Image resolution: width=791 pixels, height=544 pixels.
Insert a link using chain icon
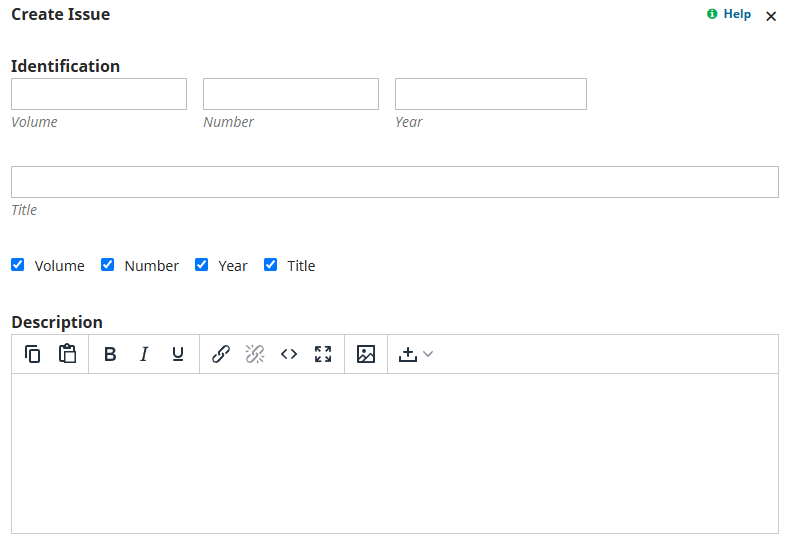click(x=221, y=354)
